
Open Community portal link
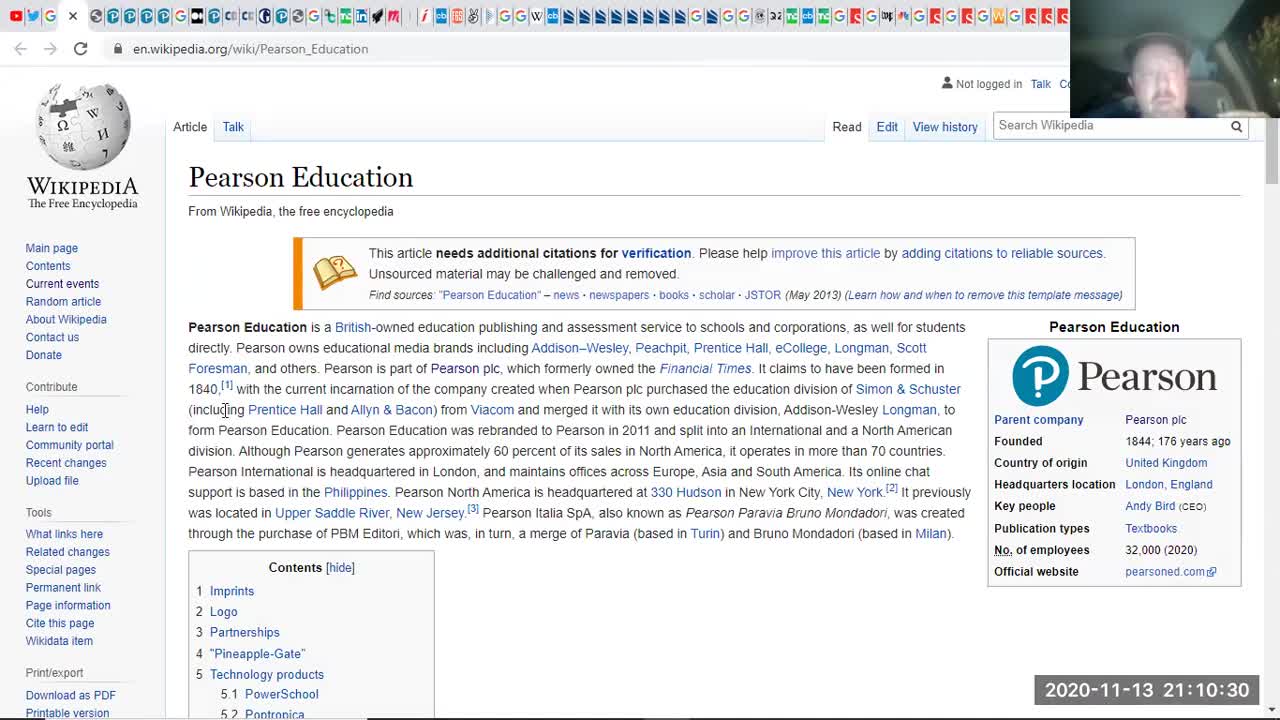pos(70,446)
